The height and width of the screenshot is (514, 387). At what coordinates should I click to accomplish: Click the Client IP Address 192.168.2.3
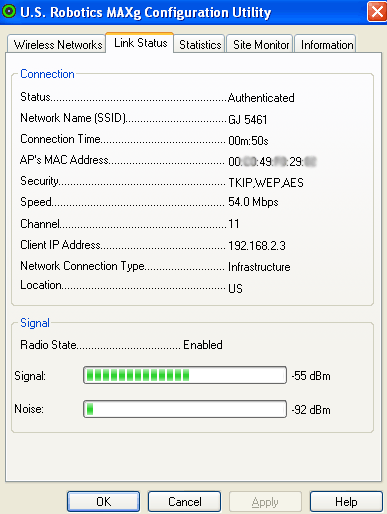click(x=257, y=246)
